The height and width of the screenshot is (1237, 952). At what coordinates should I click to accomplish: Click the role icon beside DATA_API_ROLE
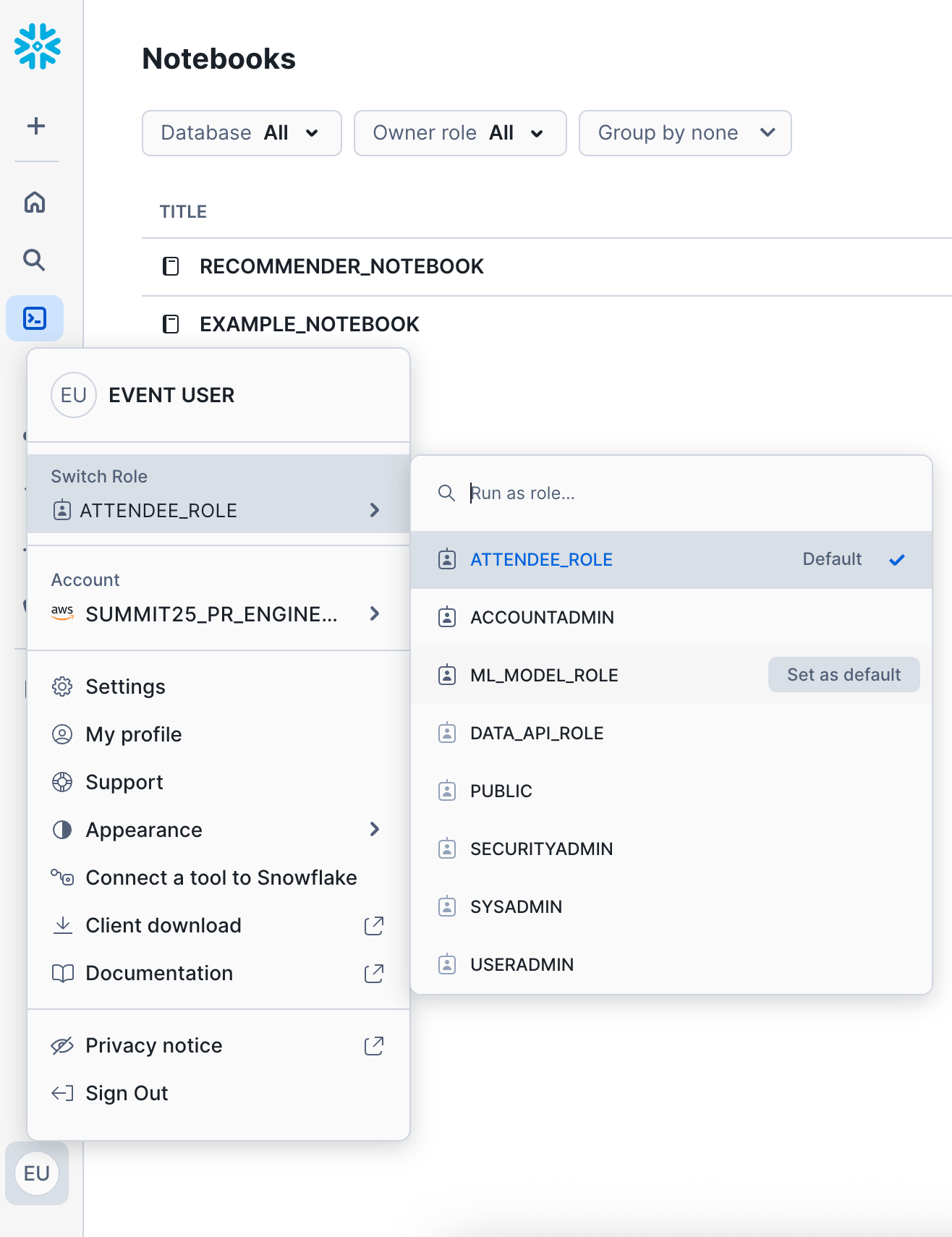pyautogui.click(x=447, y=733)
